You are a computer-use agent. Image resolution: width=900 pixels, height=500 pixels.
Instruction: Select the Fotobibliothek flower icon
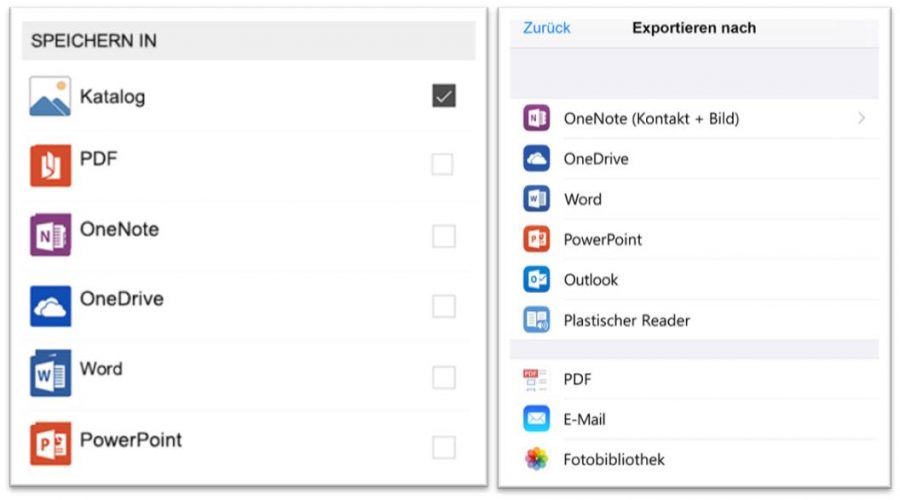(x=536, y=459)
